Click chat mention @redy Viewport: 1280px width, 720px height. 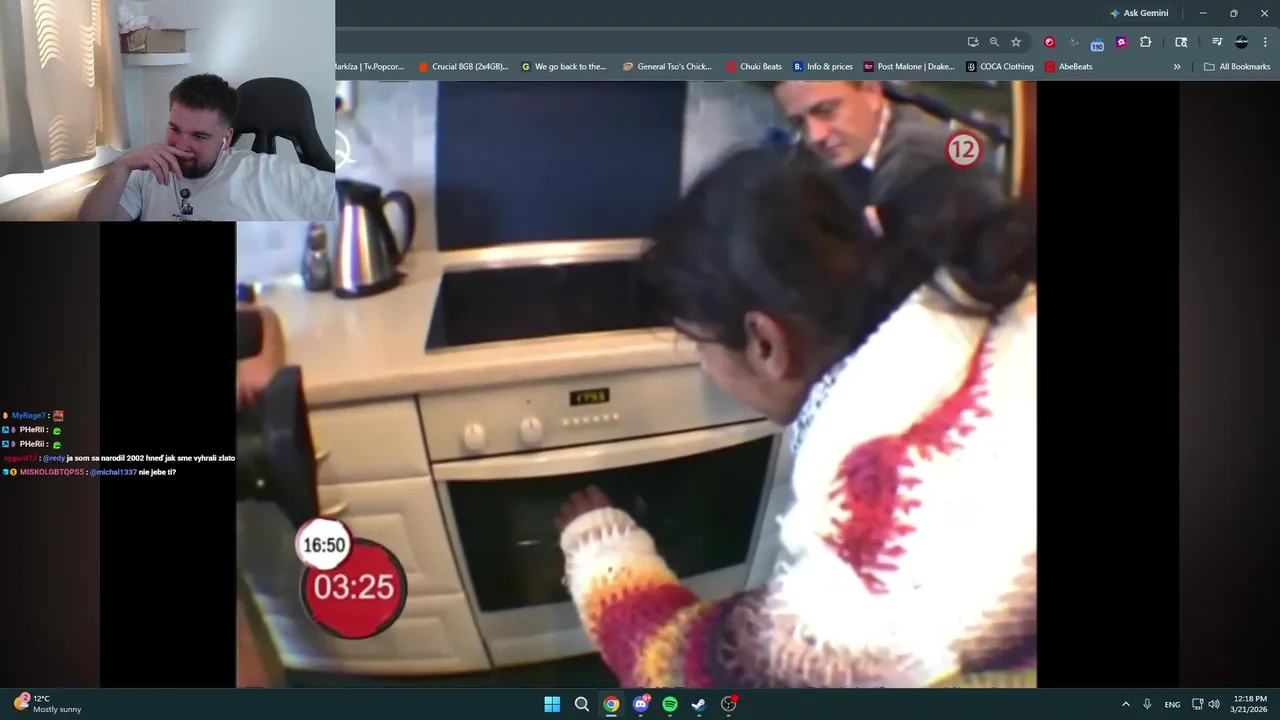[x=54, y=457]
